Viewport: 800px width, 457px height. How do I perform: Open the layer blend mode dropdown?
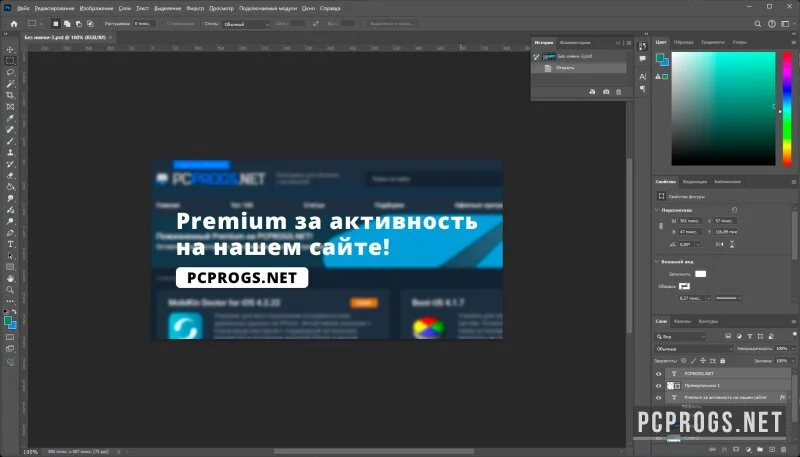point(694,349)
